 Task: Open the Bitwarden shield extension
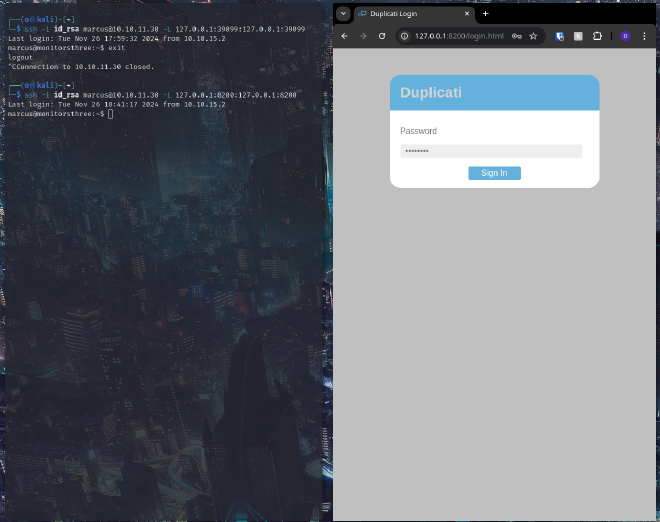(x=559, y=36)
